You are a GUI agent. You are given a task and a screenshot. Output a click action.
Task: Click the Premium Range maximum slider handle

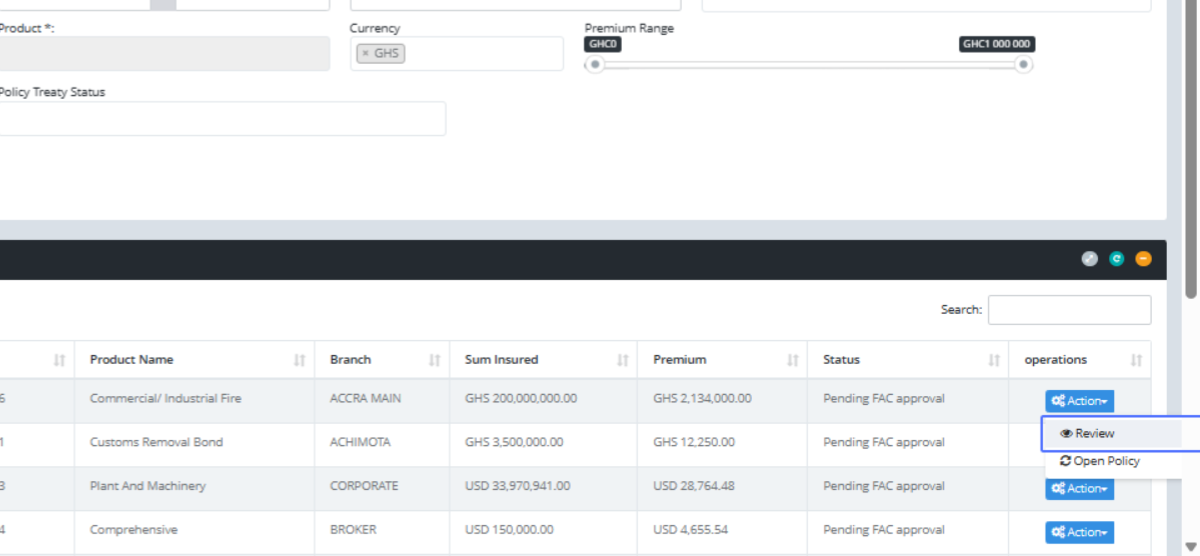tap(1023, 65)
